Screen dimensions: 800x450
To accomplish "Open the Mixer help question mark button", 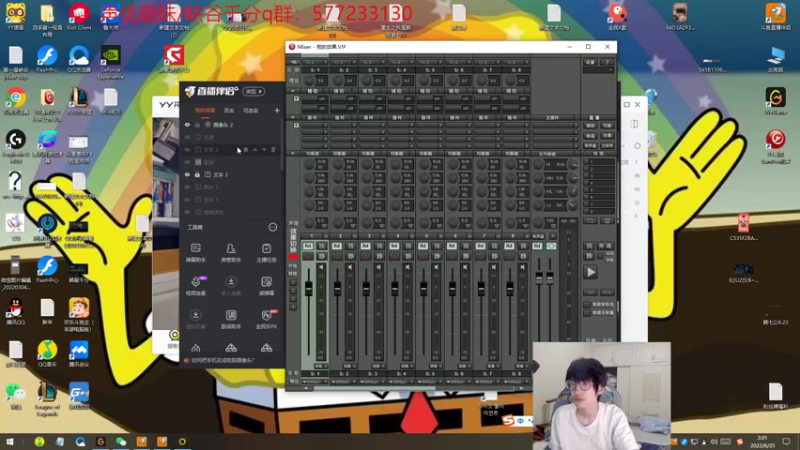I will pyautogui.click(x=607, y=62).
